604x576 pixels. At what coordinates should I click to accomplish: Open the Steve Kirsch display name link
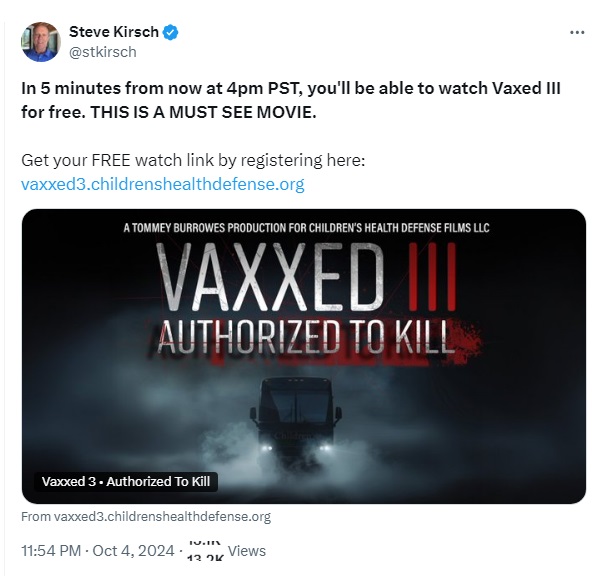114,32
